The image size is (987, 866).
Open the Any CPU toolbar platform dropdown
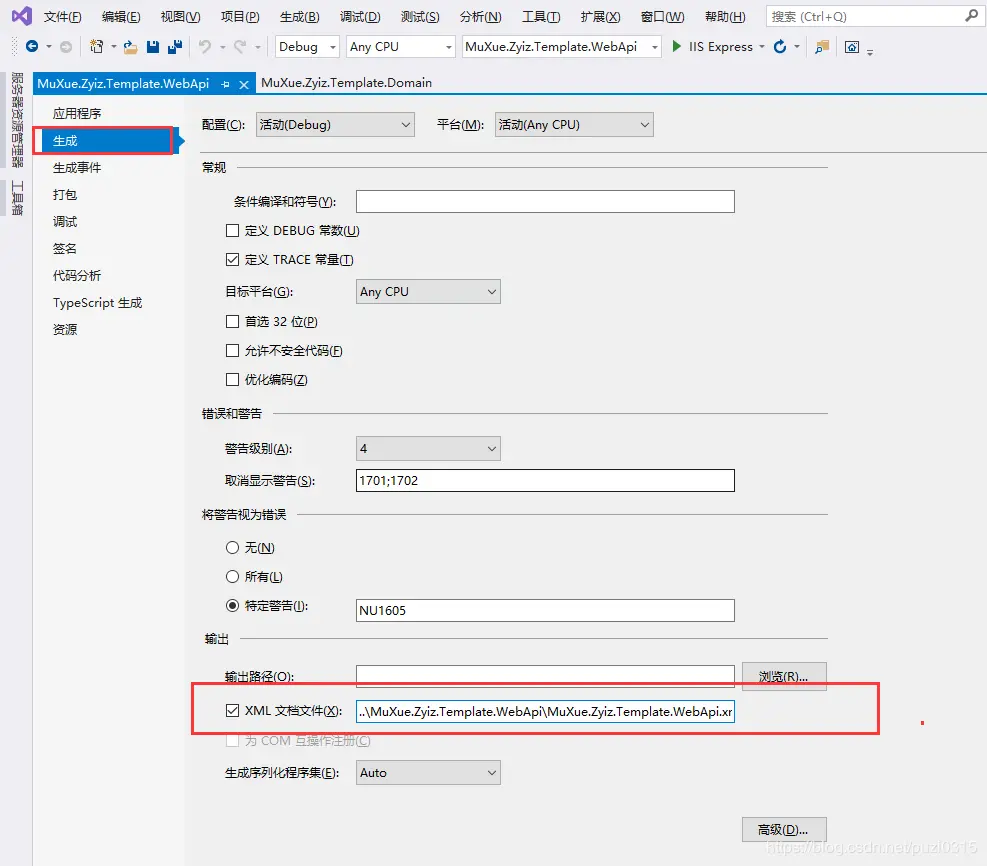[400, 47]
